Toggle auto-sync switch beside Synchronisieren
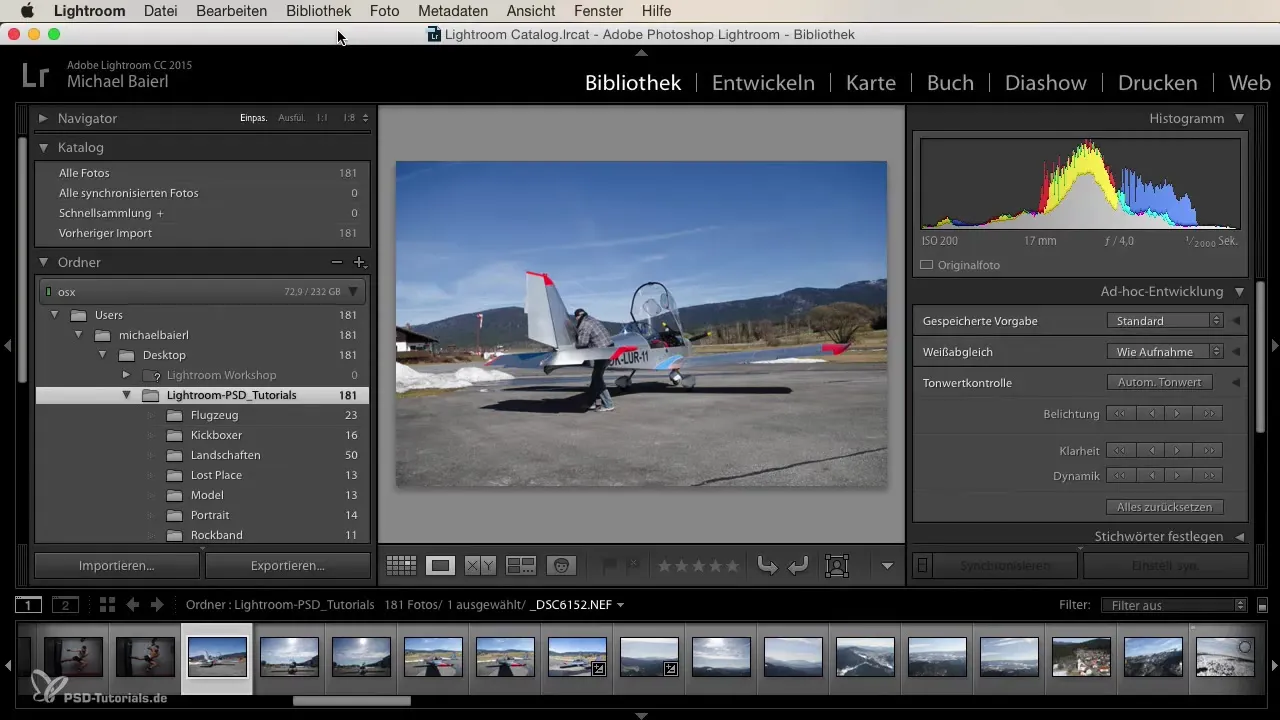The height and width of the screenshot is (720, 1280). 922,565
